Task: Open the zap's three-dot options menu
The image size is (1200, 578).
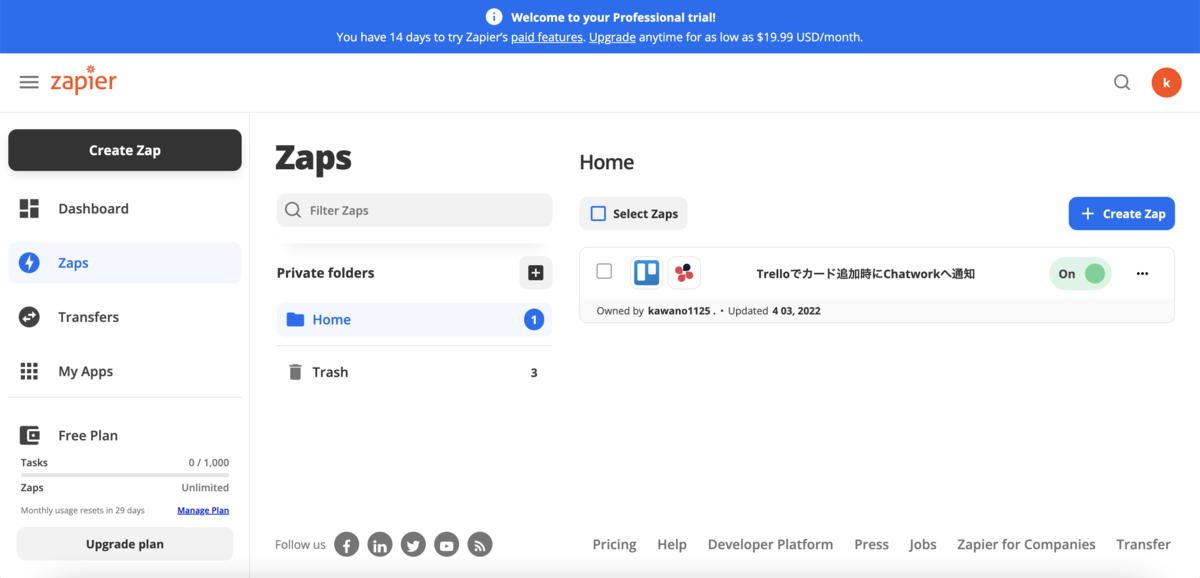Action: point(1142,272)
